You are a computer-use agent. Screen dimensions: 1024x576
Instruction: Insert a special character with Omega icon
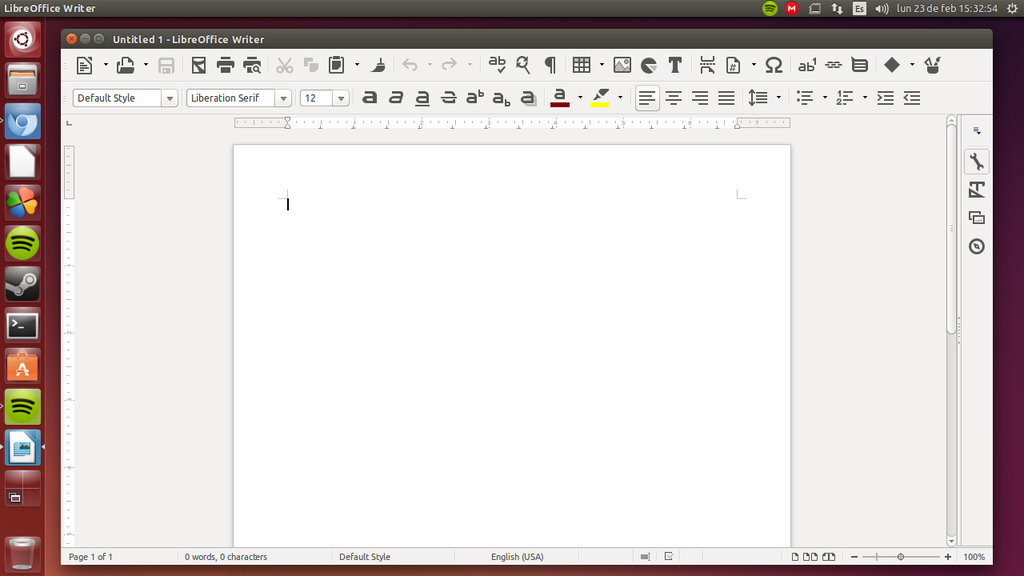click(773, 65)
